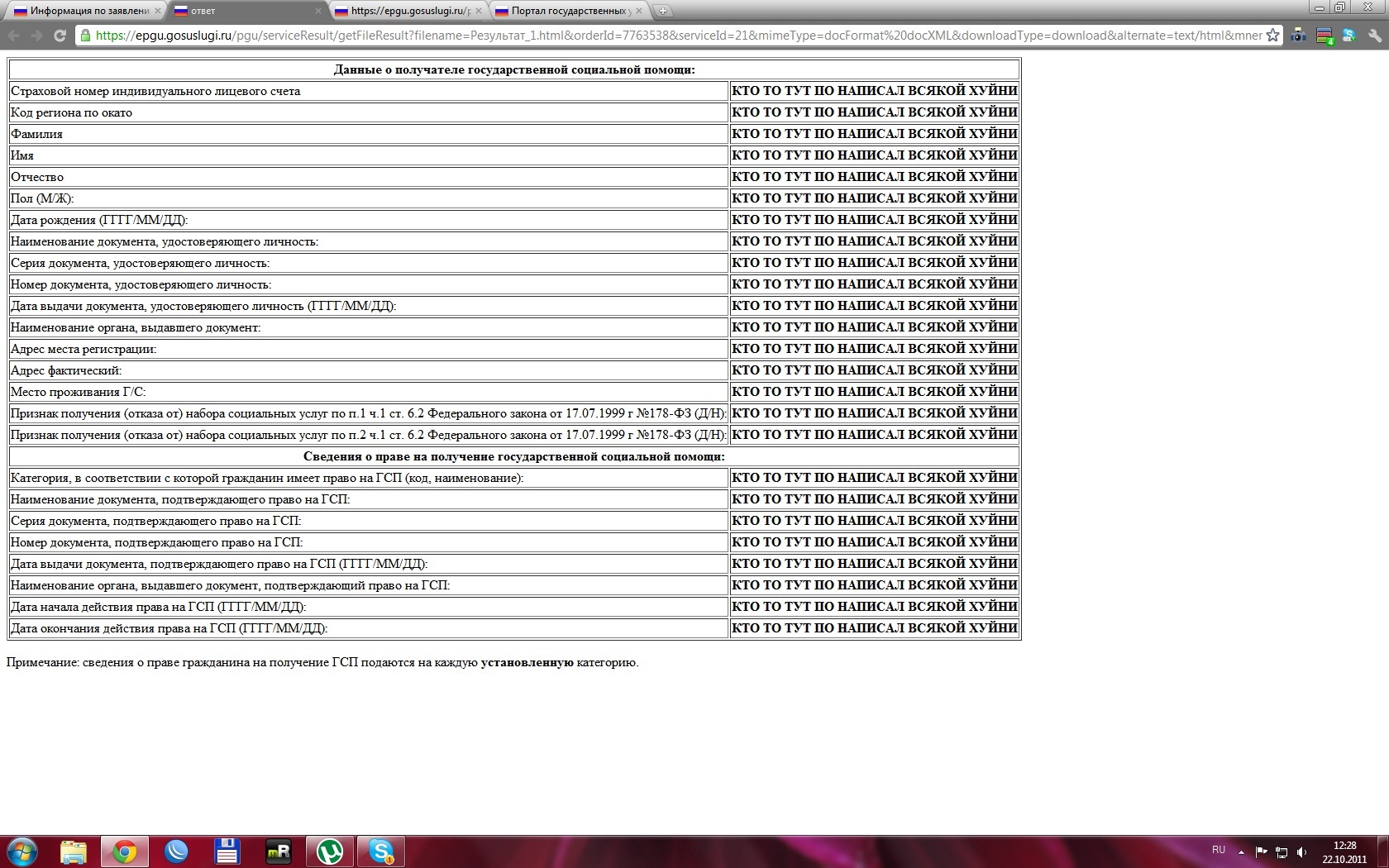
Task: Click 'Серия документа, подтверждающего право на ГСП:' label
Action: 156,521
